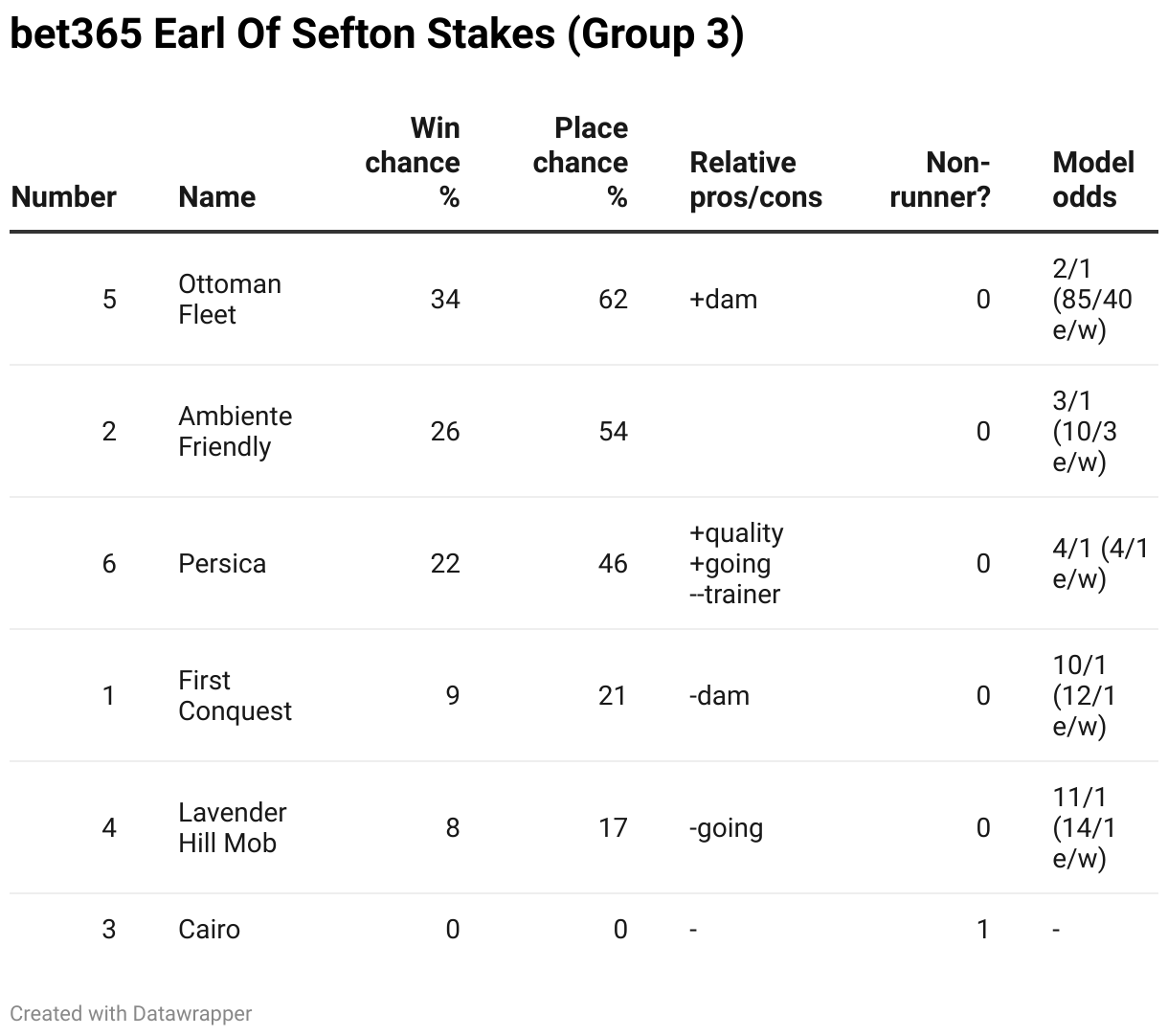Click the Non-runner? column header
Image resolution: width=1168 pixels, height=1036 pixels.
click(x=940, y=179)
